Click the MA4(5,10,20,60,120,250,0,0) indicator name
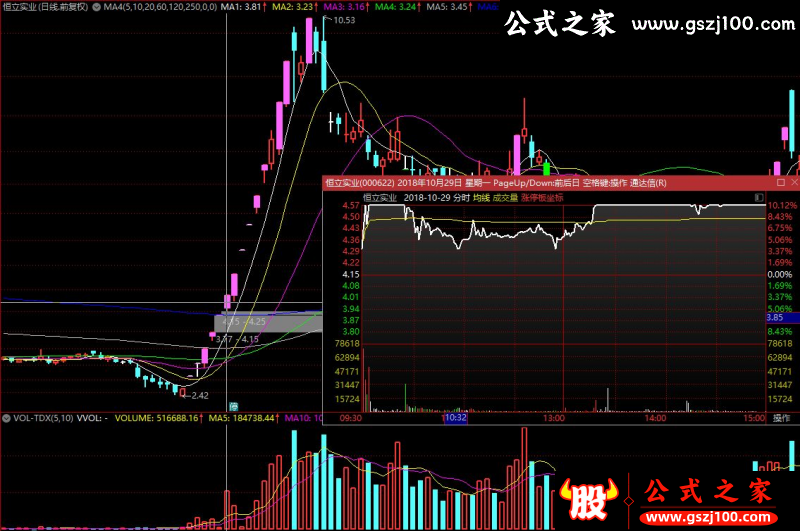This screenshot has width=800, height=531. click(160, 7)
